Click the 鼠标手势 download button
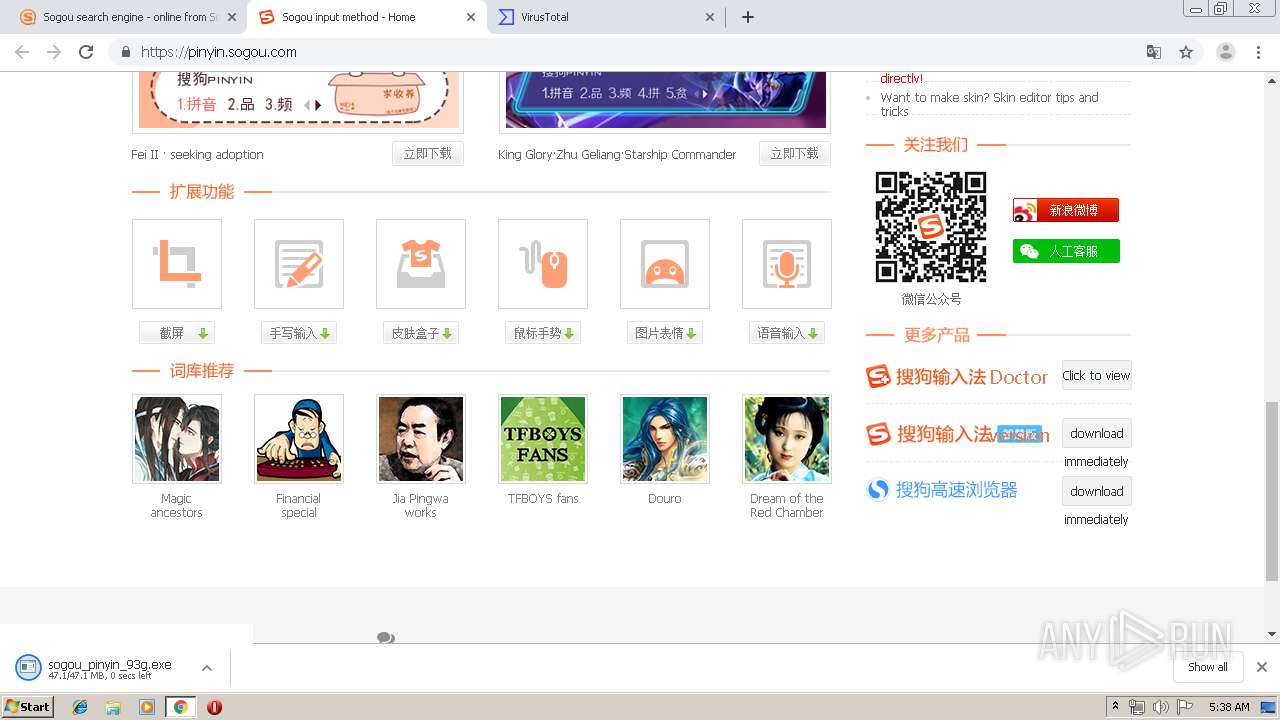Image resolution: width=1280 pixels, height=720 pixels. tap(543, 333)
